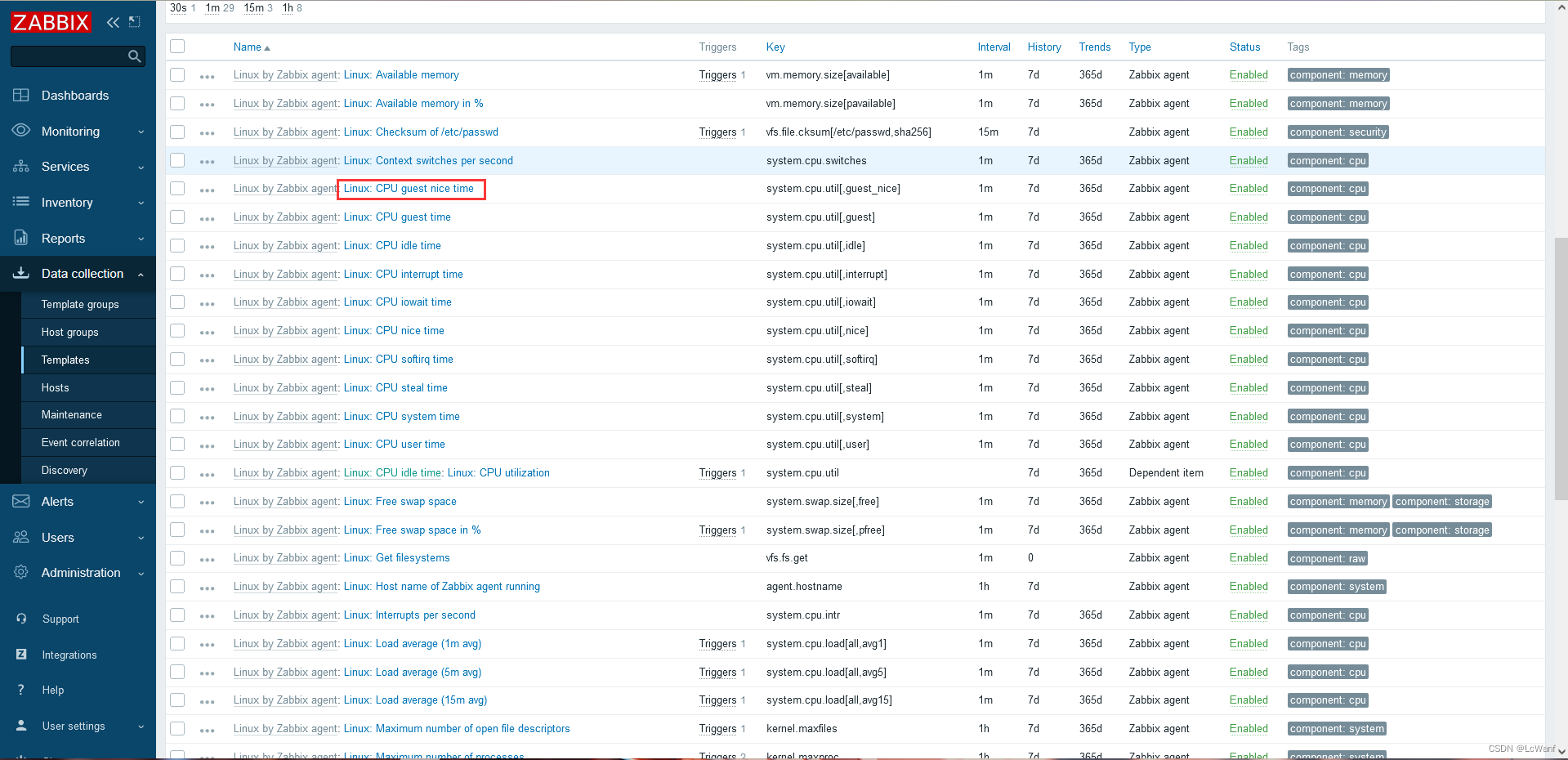1568x760 pixels.
Task: Check the box for Available memory in %
Action: pos(177,103)
